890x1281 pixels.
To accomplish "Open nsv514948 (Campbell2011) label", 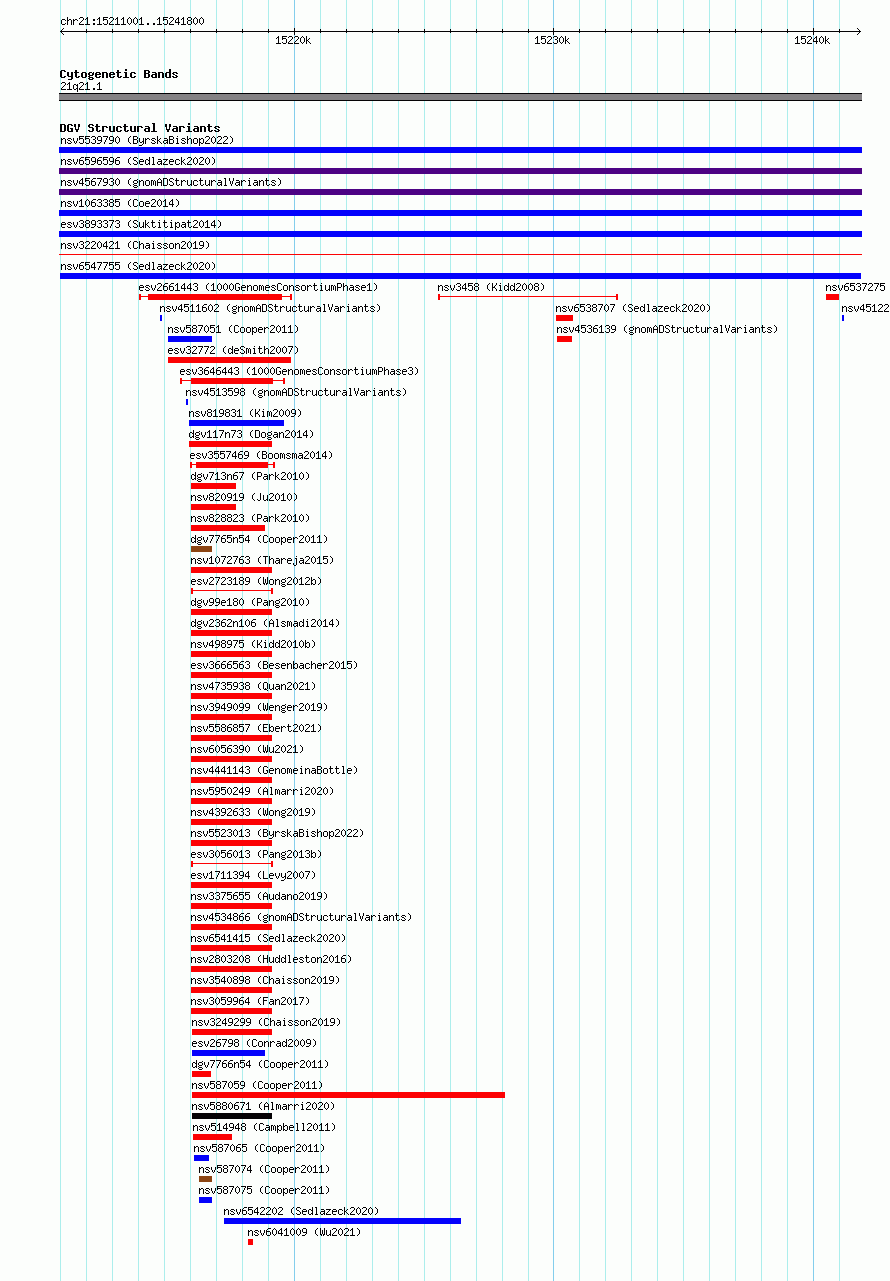I will pyautogui.click(x=265, y=1127).
